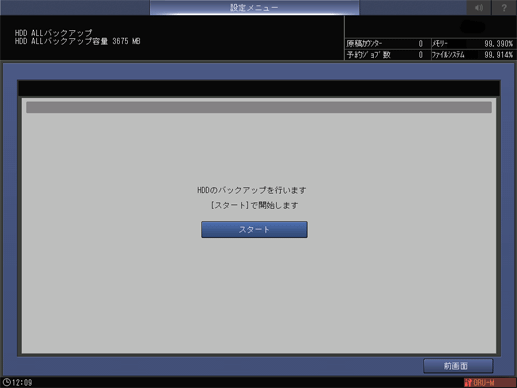Click the ORU-M status indicator
The height and width of the screenshot is (388, 517).
click(x=489, y=382)
